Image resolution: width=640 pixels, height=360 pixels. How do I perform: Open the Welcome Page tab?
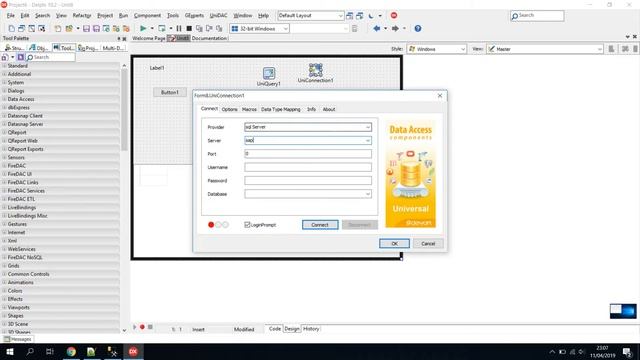(149, 38)
